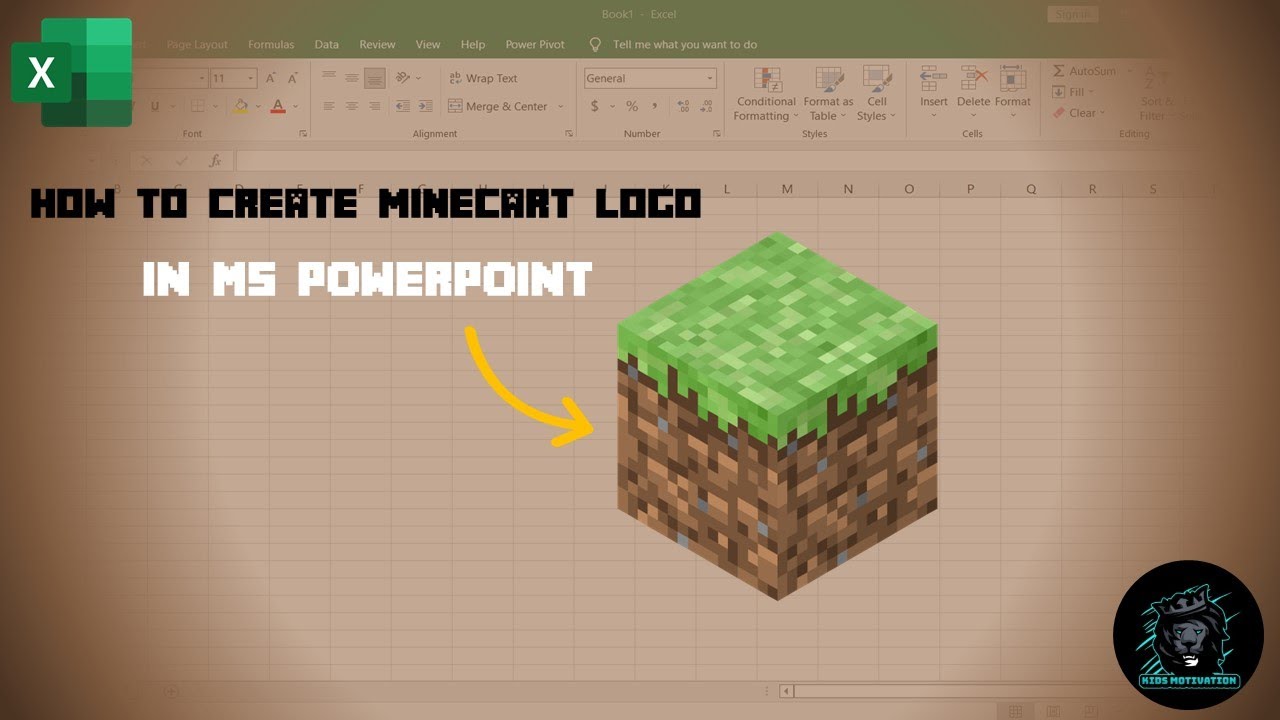Open Alignment dialog launcher

pos(569,133)
